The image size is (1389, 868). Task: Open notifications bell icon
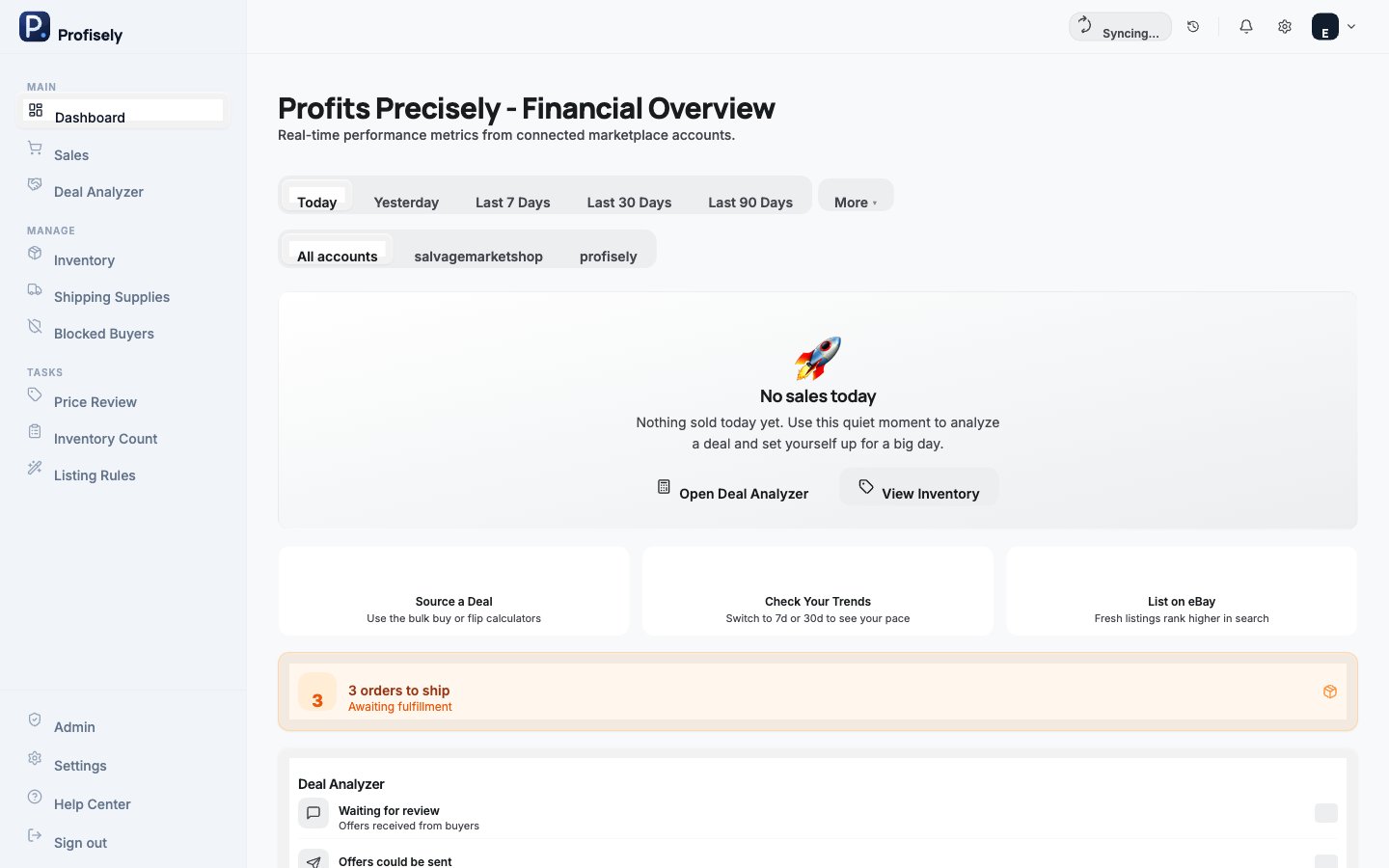[1246, 27]
